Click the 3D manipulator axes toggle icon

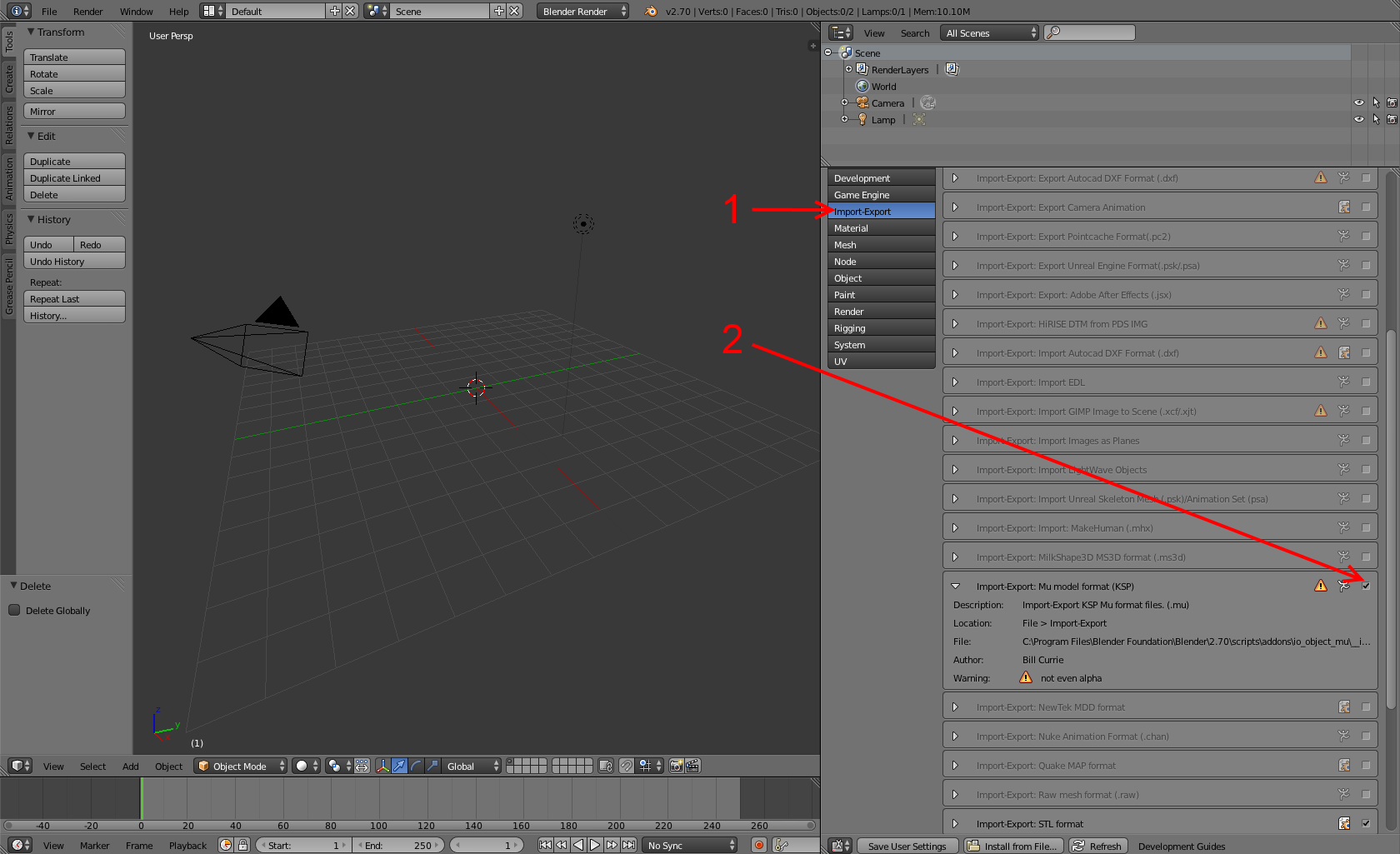point(382,766)
